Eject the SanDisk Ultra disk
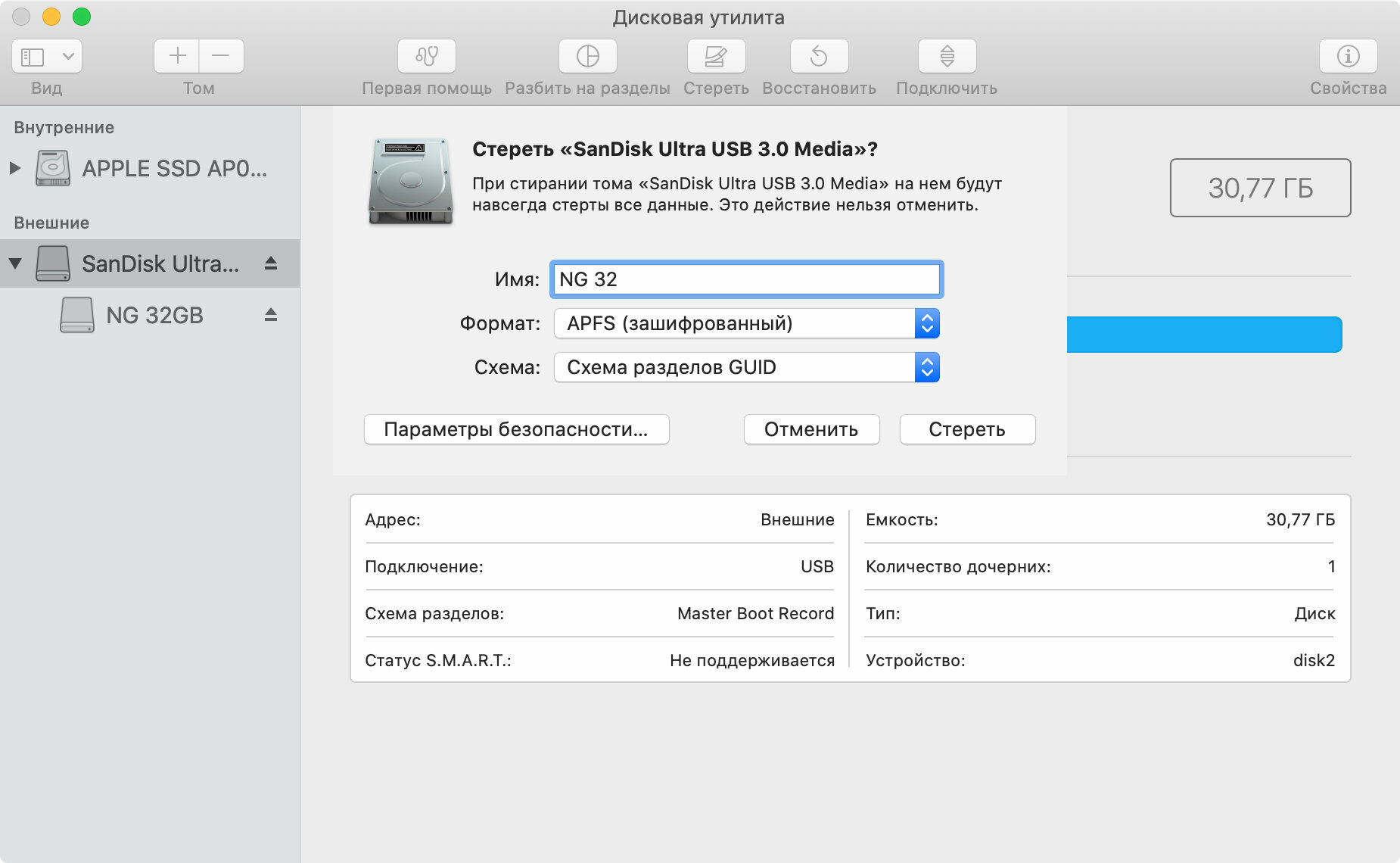This screenshot has height=863, width=1400. (271, 263)
